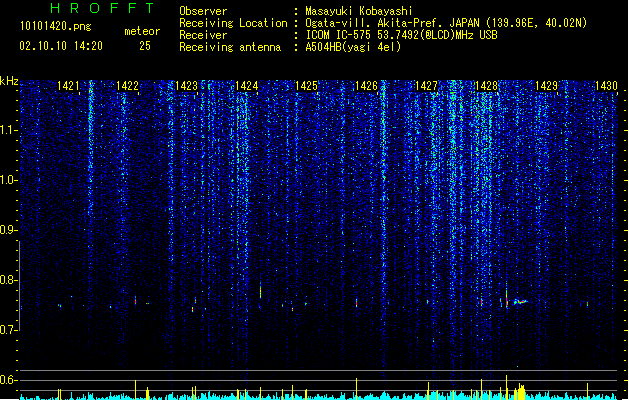Click the ICOM IC-575 receiver details

tap(401, 35)
